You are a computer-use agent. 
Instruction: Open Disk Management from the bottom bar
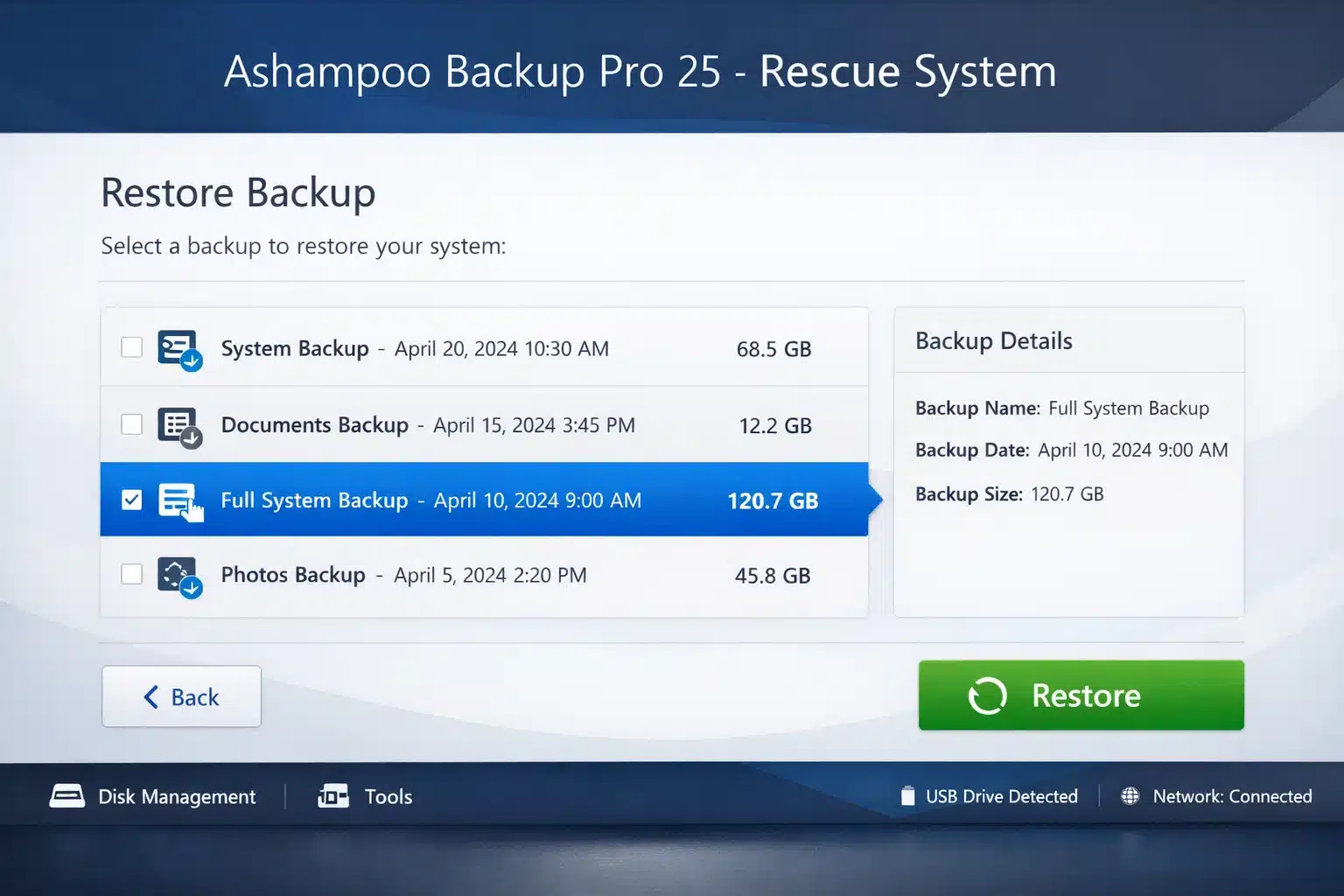(178, 796)
